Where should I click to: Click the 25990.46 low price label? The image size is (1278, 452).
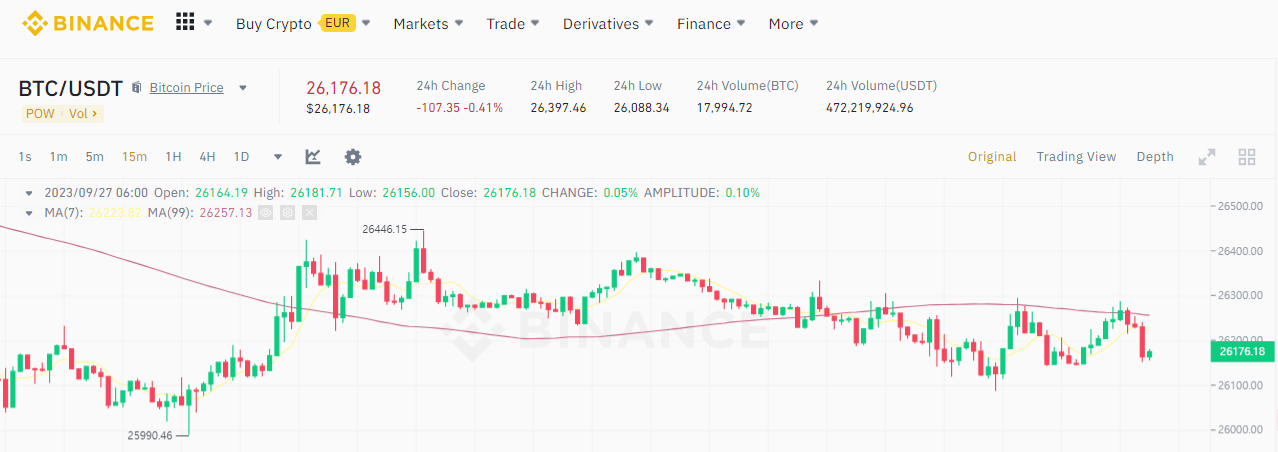[x=150, y=435]
